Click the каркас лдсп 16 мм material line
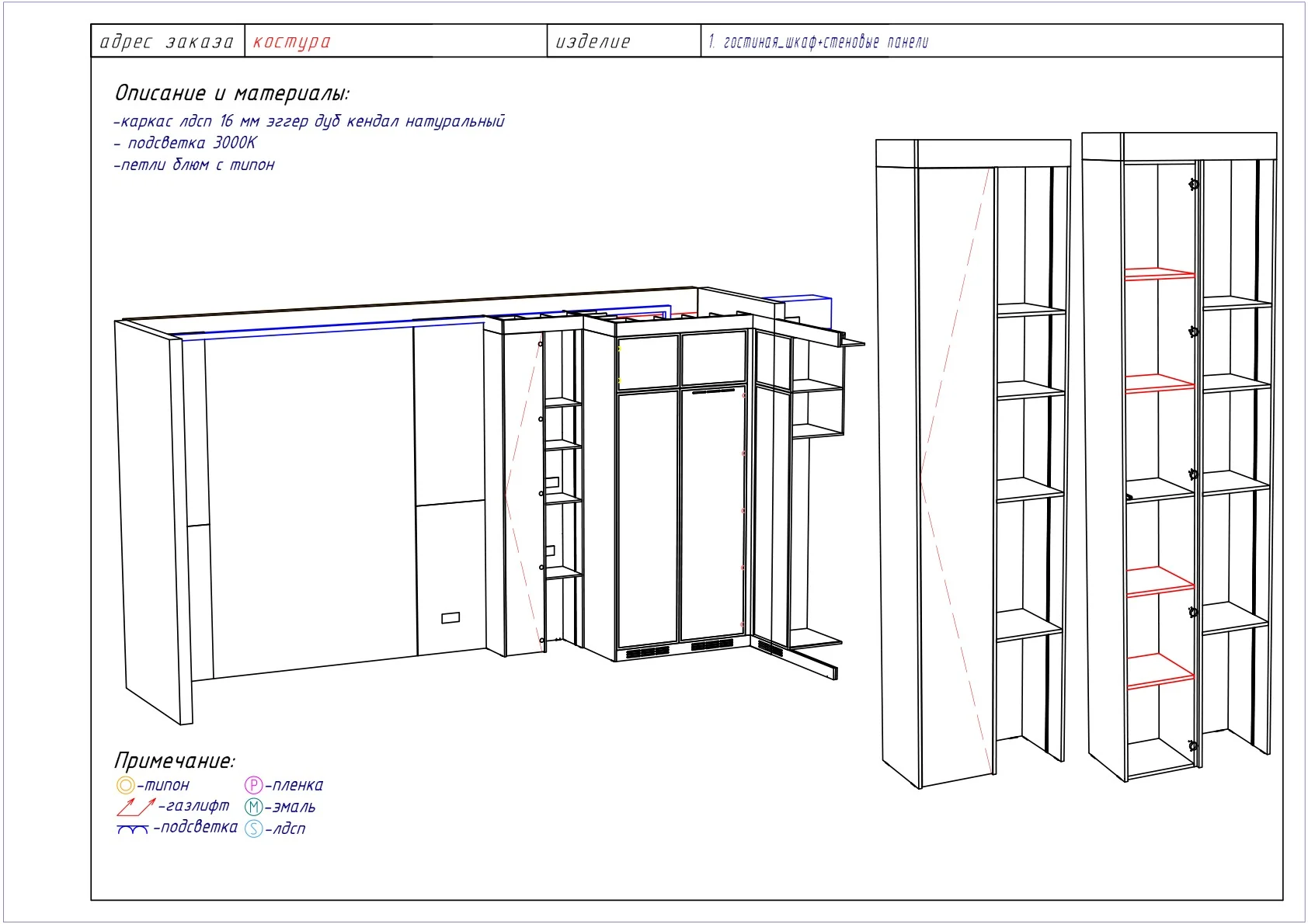 (x=309, y=121)
